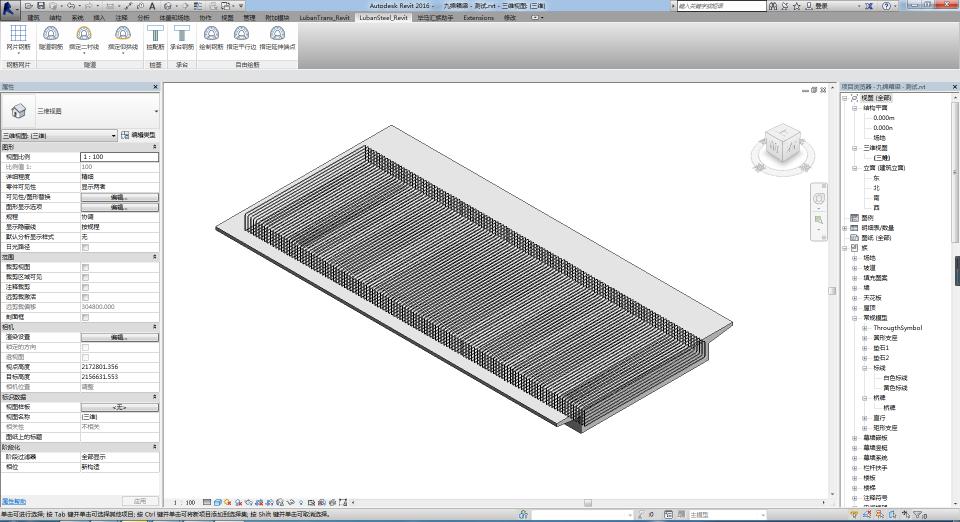Collapse the 立面 (建筑立面) elevations node
The width and height of the screenshot is (960, 522).
855,168
